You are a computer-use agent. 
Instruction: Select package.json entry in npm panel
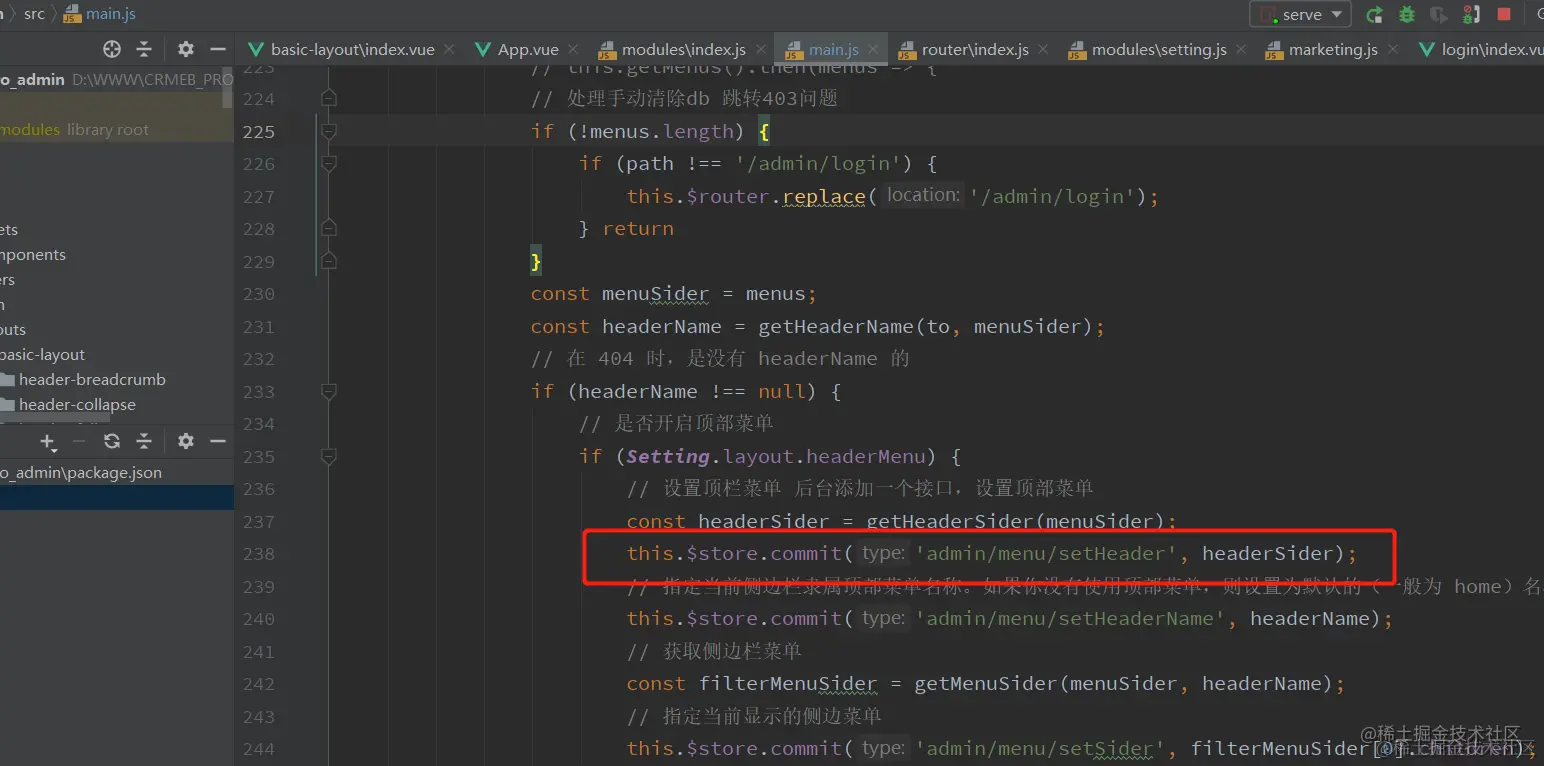(81, 472)
